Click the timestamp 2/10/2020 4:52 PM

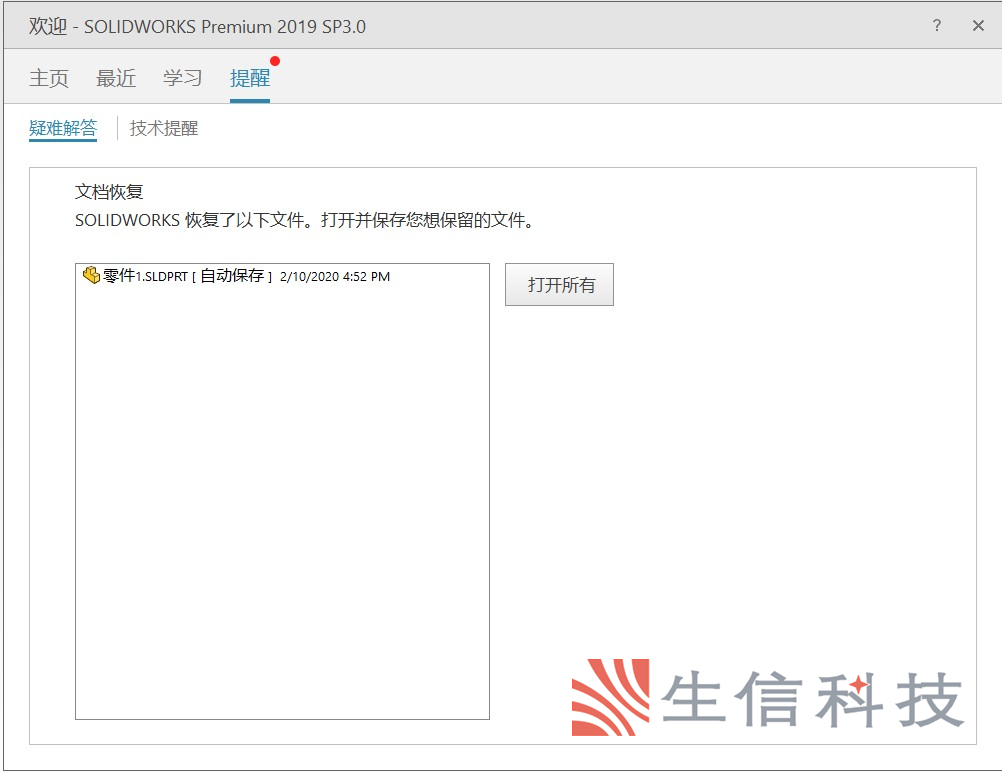pos(334,276)
